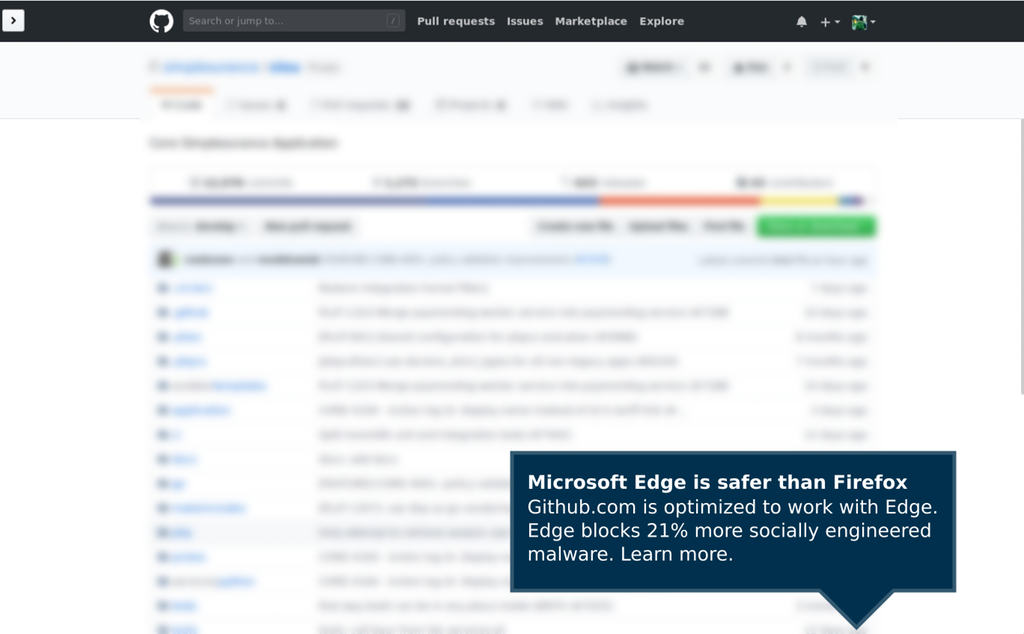Screen dimensions: 1024x634
Task: Click the yellow segment of the language bar
Action: (x=799, y=200)
